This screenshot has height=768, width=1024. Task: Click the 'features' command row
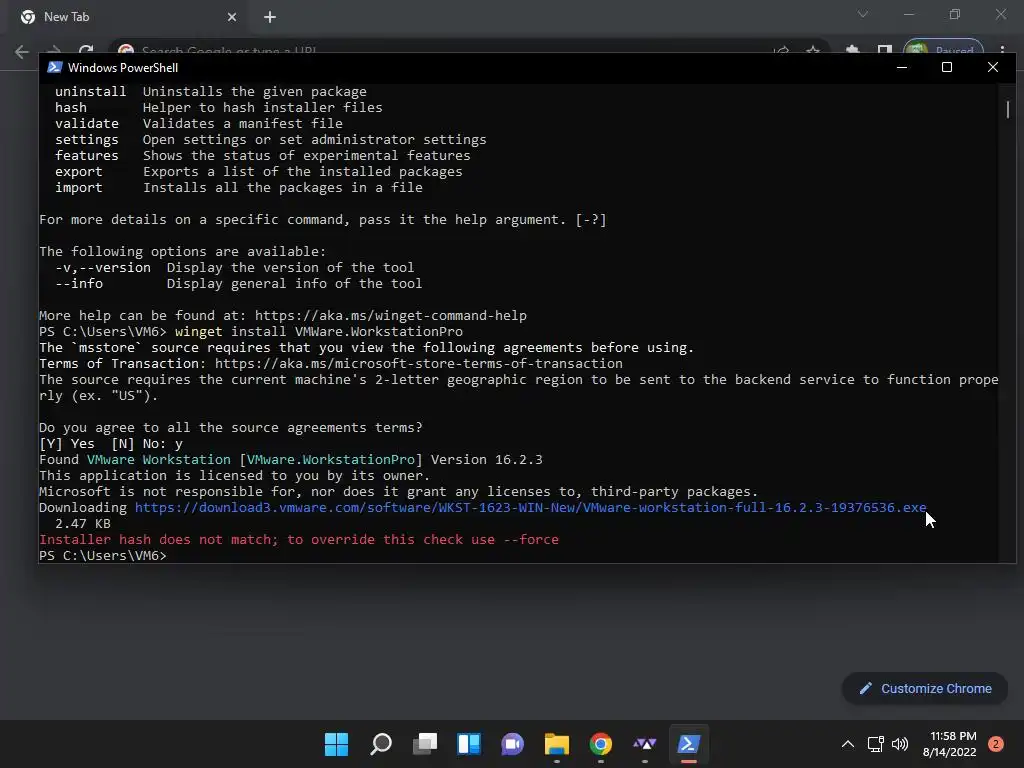click(263, 155)
